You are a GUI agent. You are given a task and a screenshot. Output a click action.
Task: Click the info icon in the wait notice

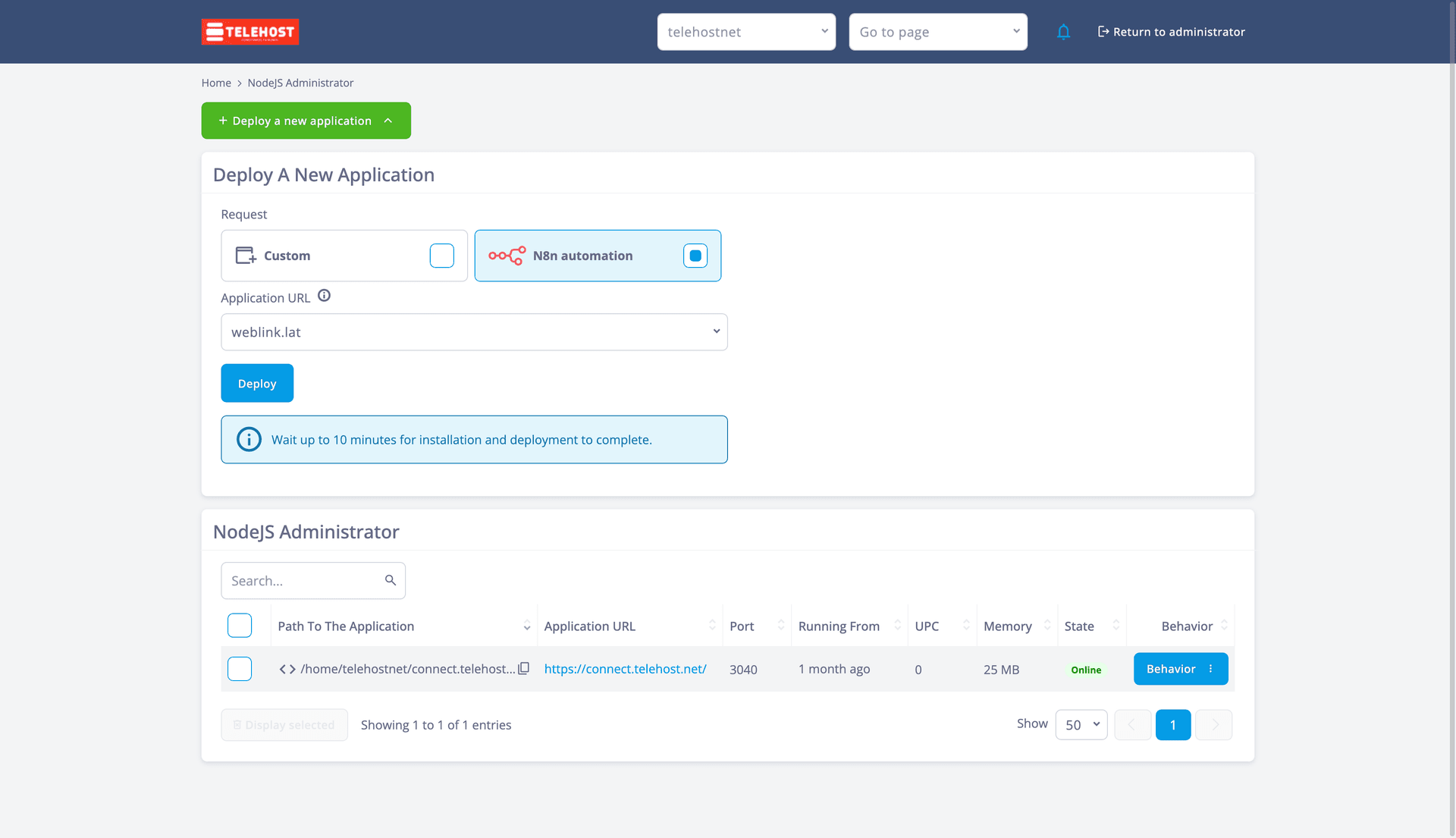coord(249,439)
